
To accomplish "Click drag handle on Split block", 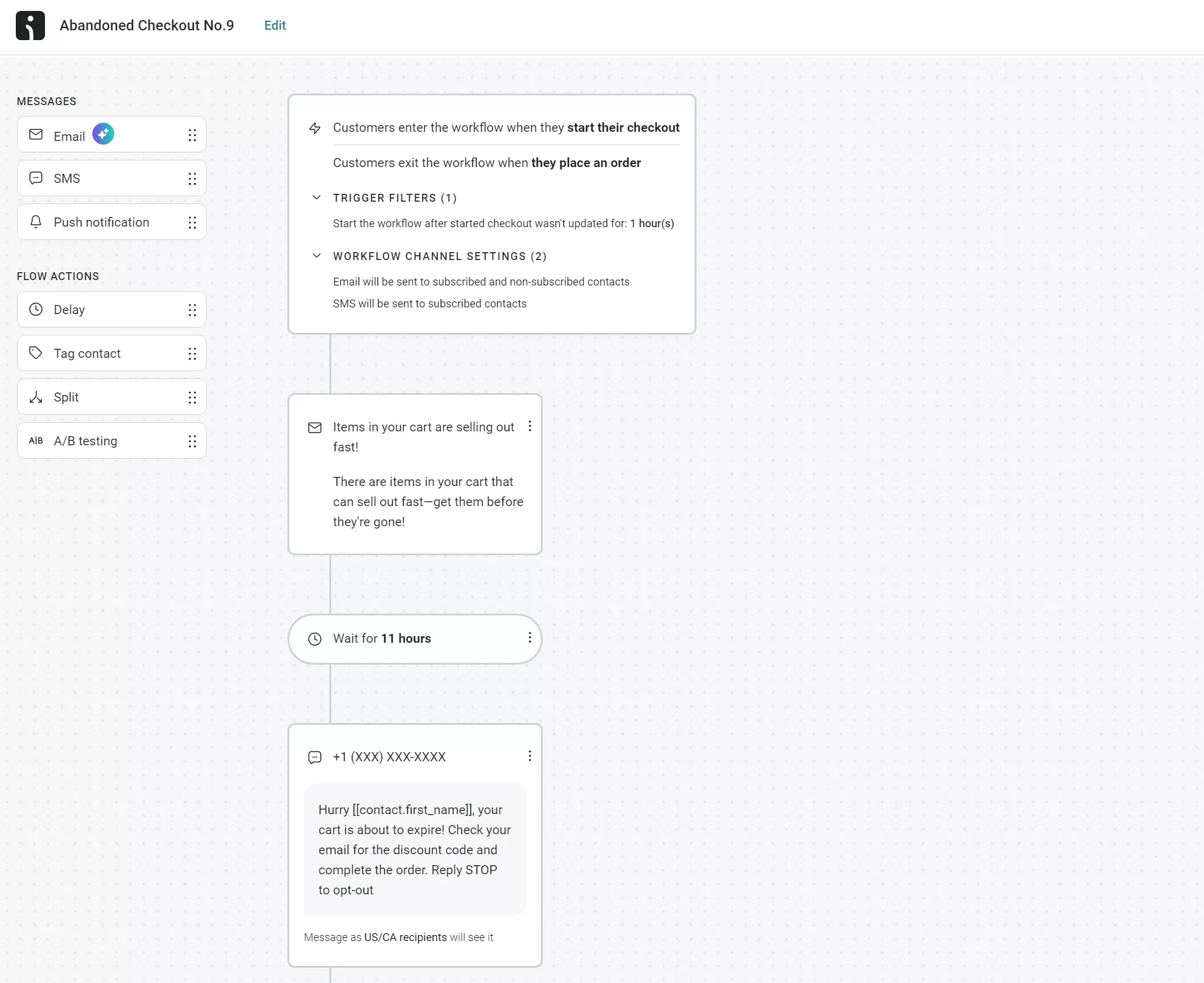I will click(192, 397).
